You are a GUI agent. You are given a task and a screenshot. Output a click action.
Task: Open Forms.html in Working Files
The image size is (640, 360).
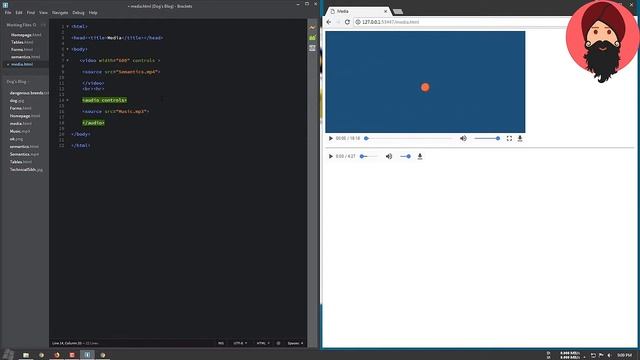pyautogui.click(x=22, y=50)
